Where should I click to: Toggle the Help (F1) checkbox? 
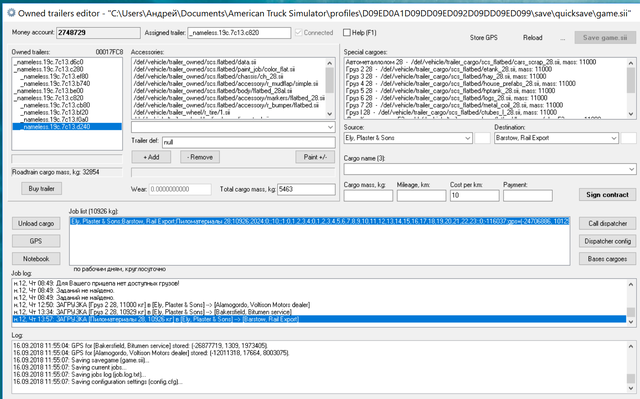pyautogui.click(x=347, y=32)
